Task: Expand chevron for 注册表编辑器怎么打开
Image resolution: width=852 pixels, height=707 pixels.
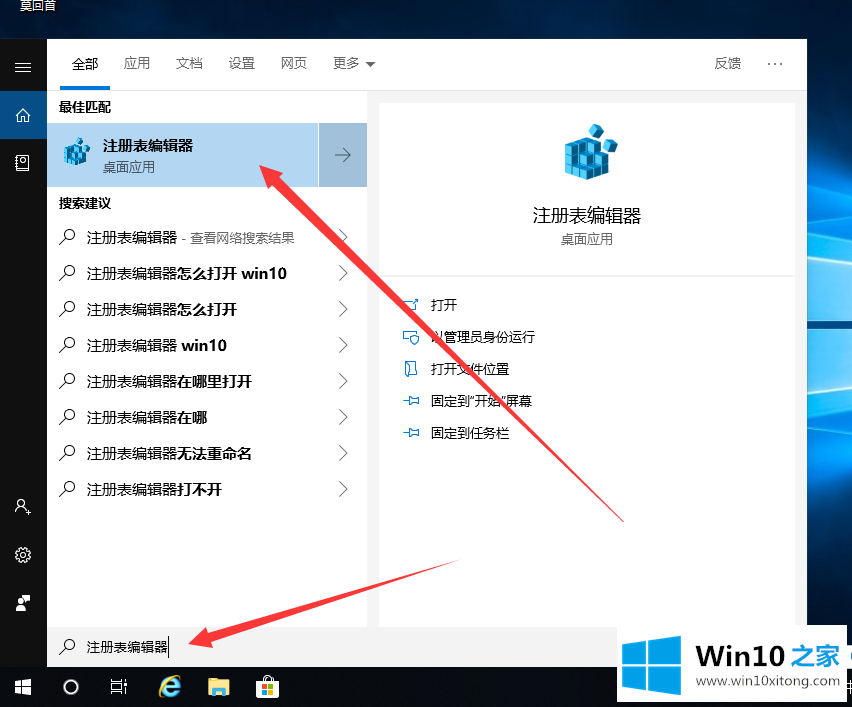Action: 343,309
